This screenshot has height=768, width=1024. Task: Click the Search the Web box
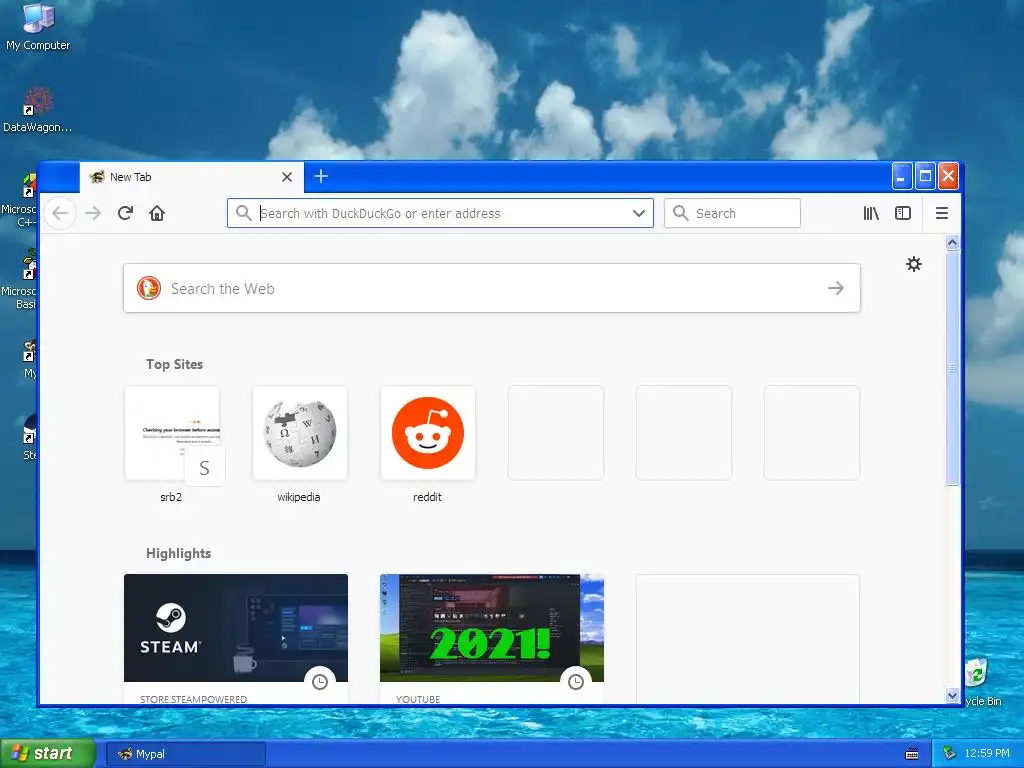492,288
